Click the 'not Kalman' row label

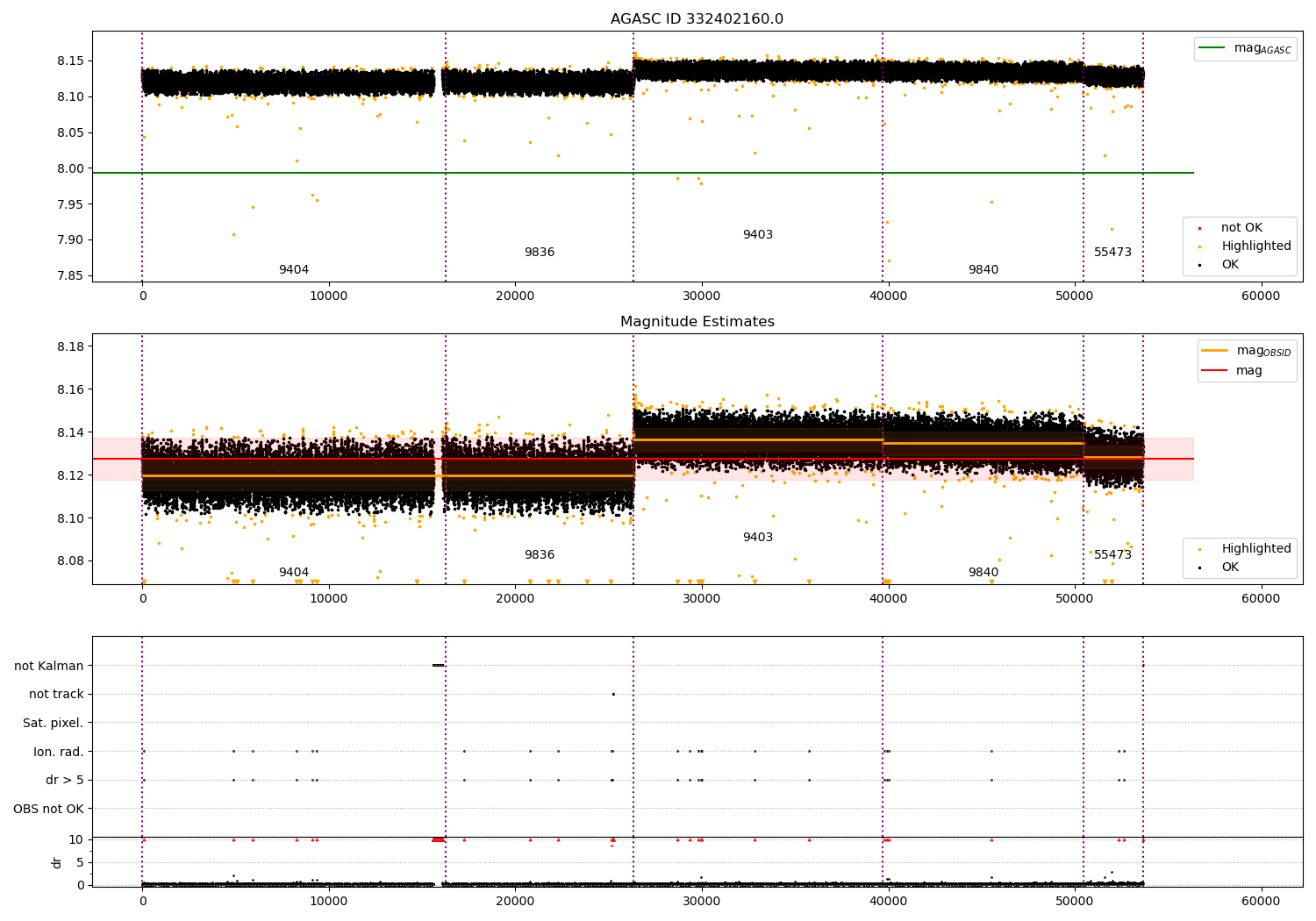[x=48, y=666]
